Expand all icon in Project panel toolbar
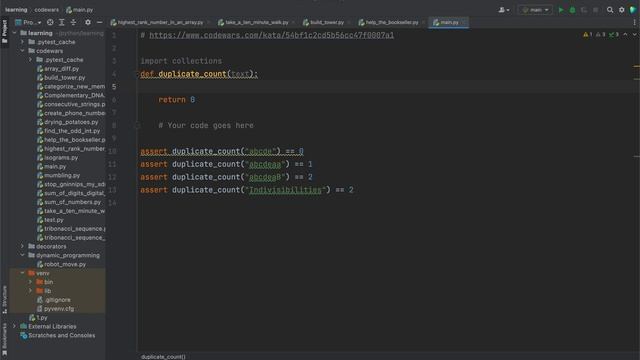 click(62, 22)
